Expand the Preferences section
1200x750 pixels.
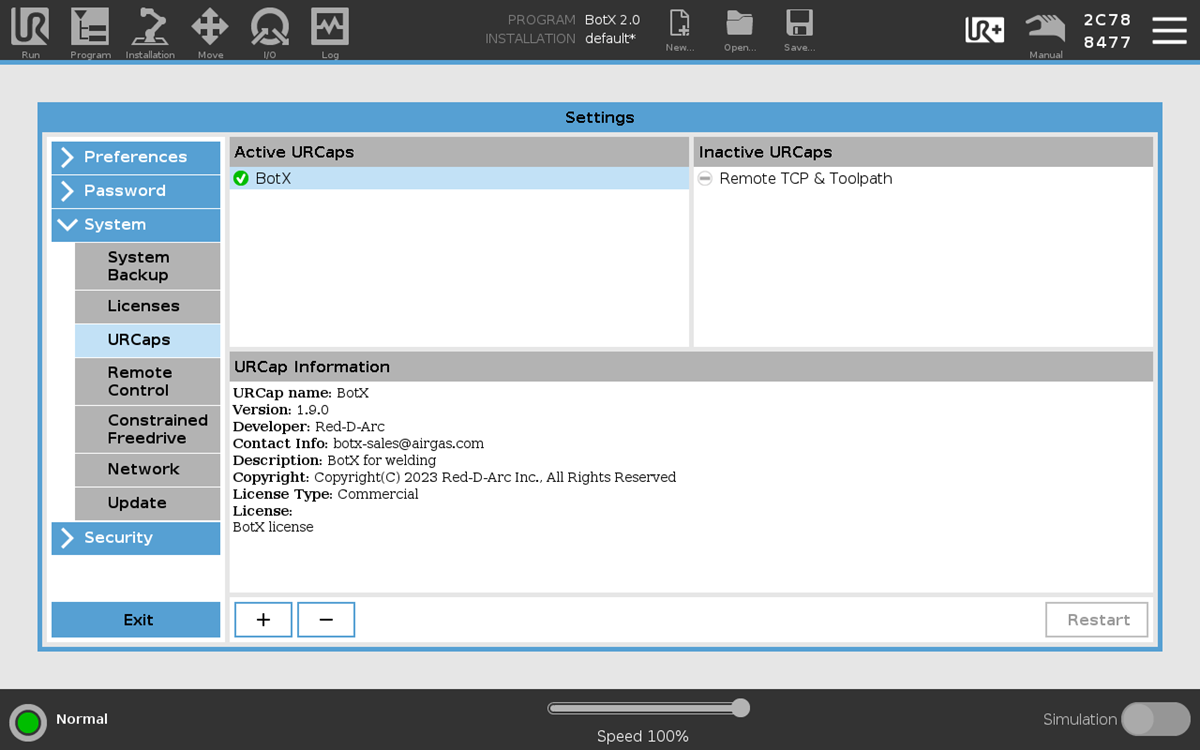click(x=136, y=157)
